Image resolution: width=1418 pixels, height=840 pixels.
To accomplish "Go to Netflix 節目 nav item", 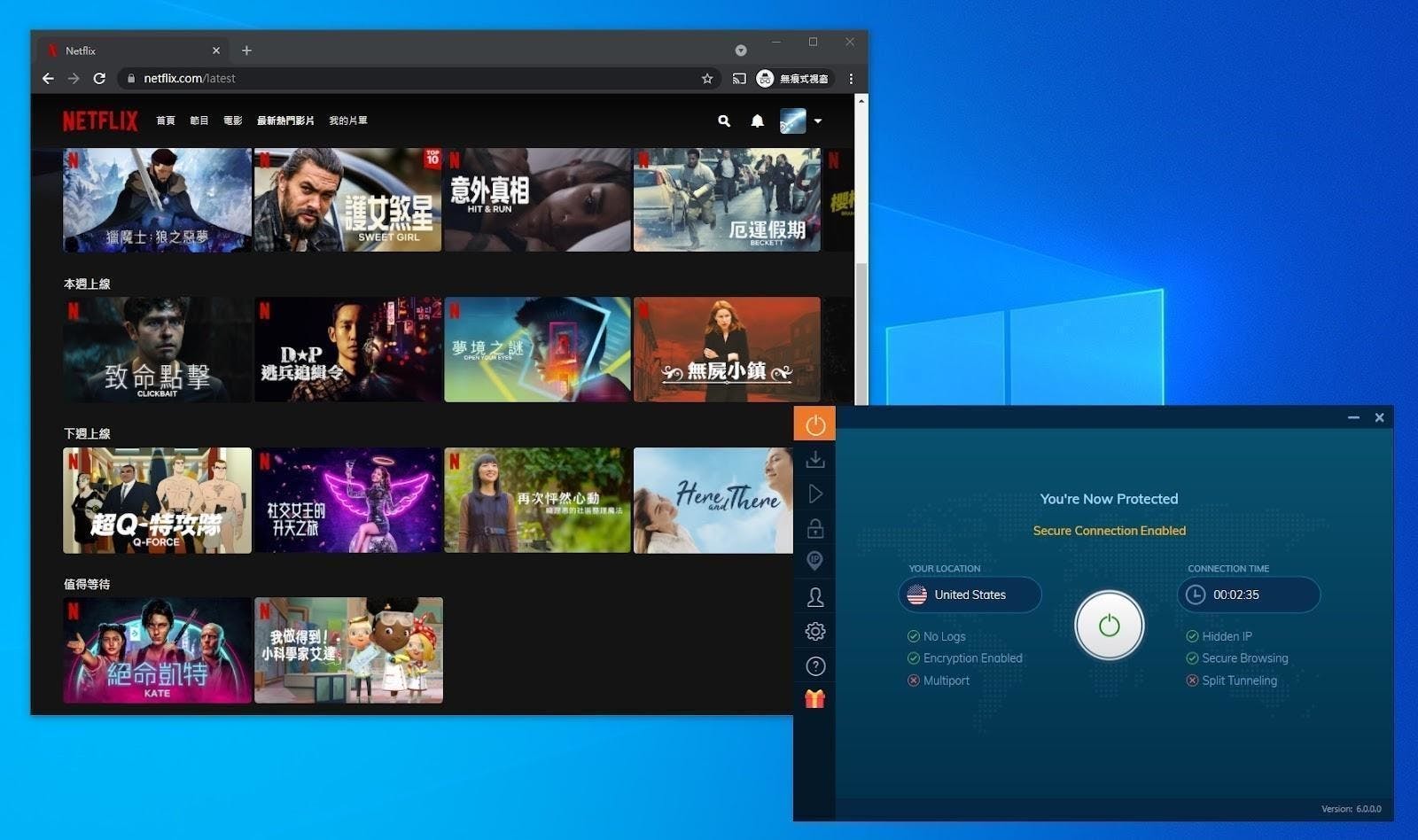I will coord(199,121).
